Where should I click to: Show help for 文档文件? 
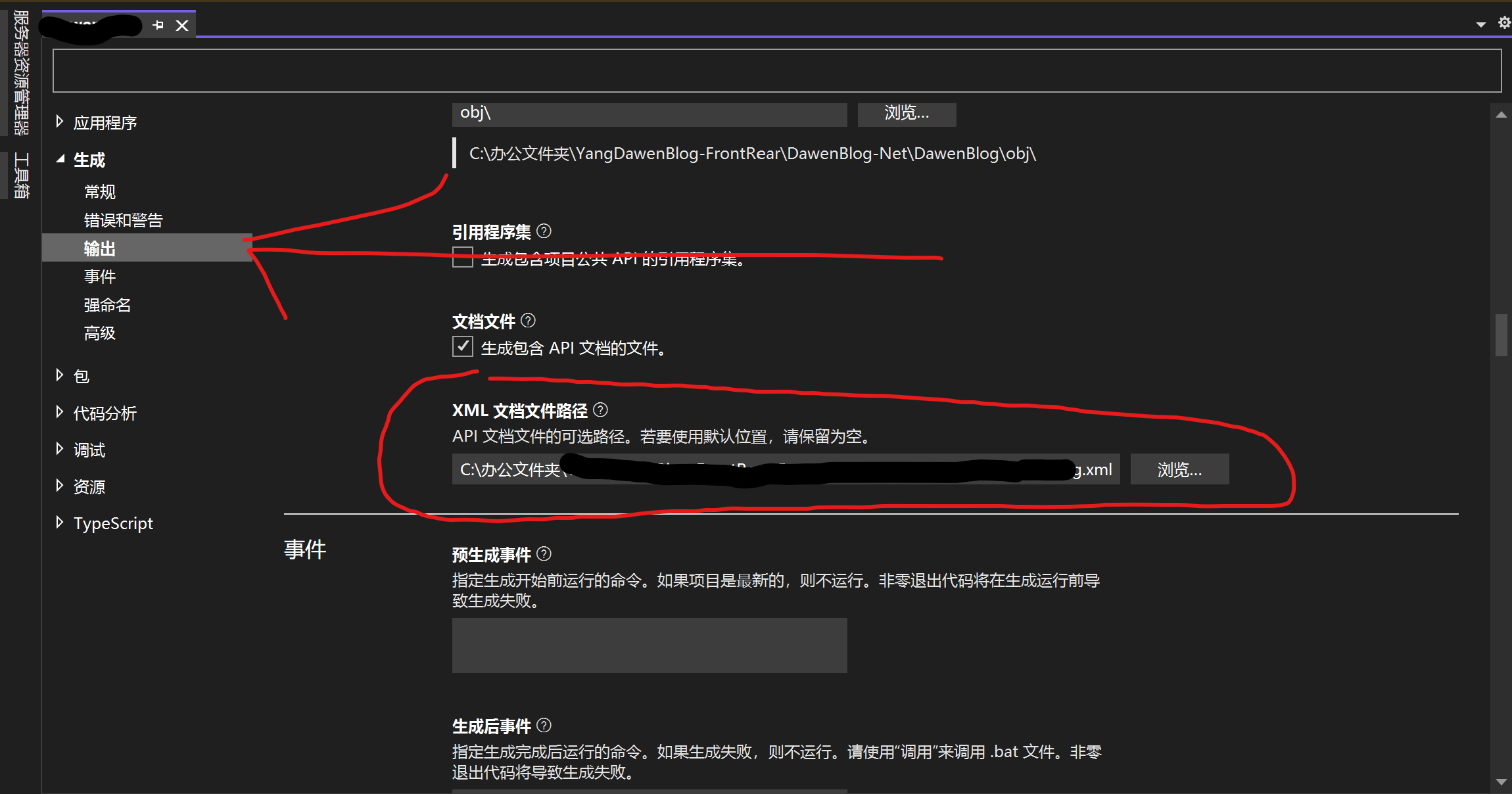click(528, 321)
